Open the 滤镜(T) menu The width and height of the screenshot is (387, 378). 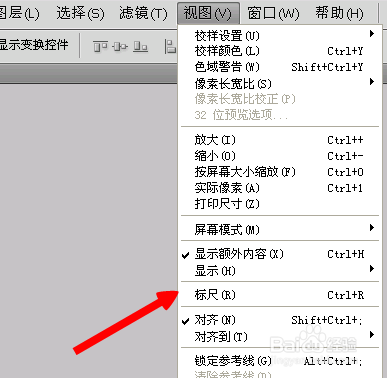143,13
